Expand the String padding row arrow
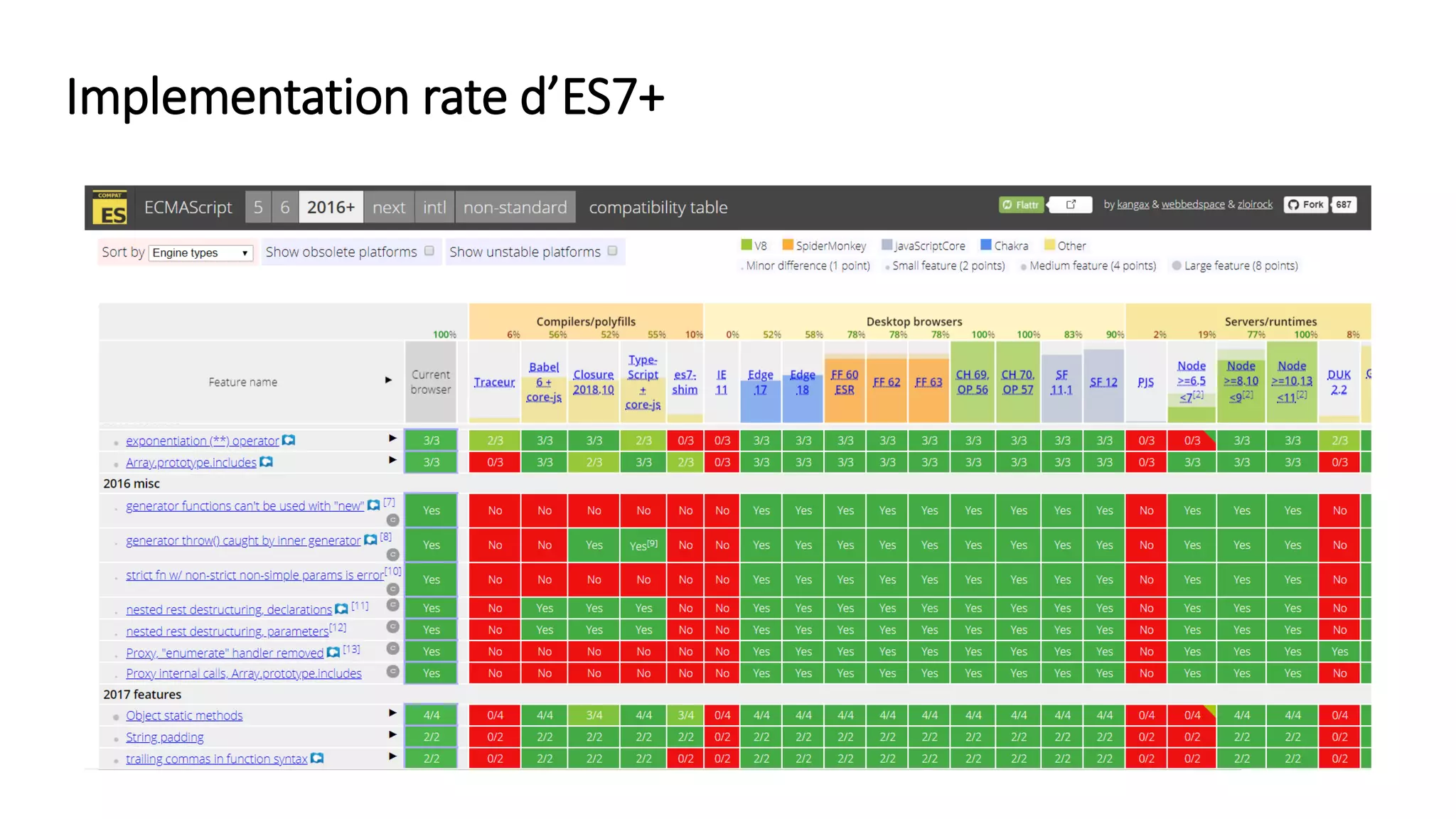Viewport: 1456px width, 819px height. coord(392,734)
